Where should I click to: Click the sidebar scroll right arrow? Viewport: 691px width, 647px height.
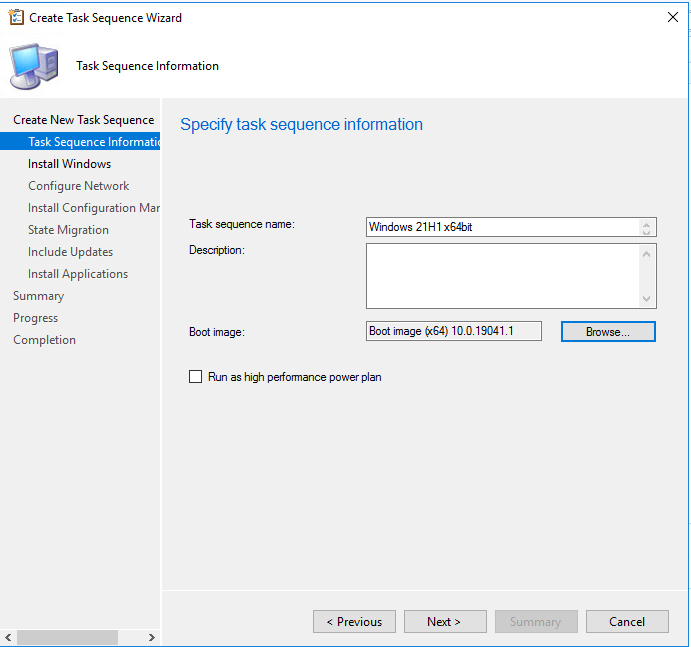[152, 637]
